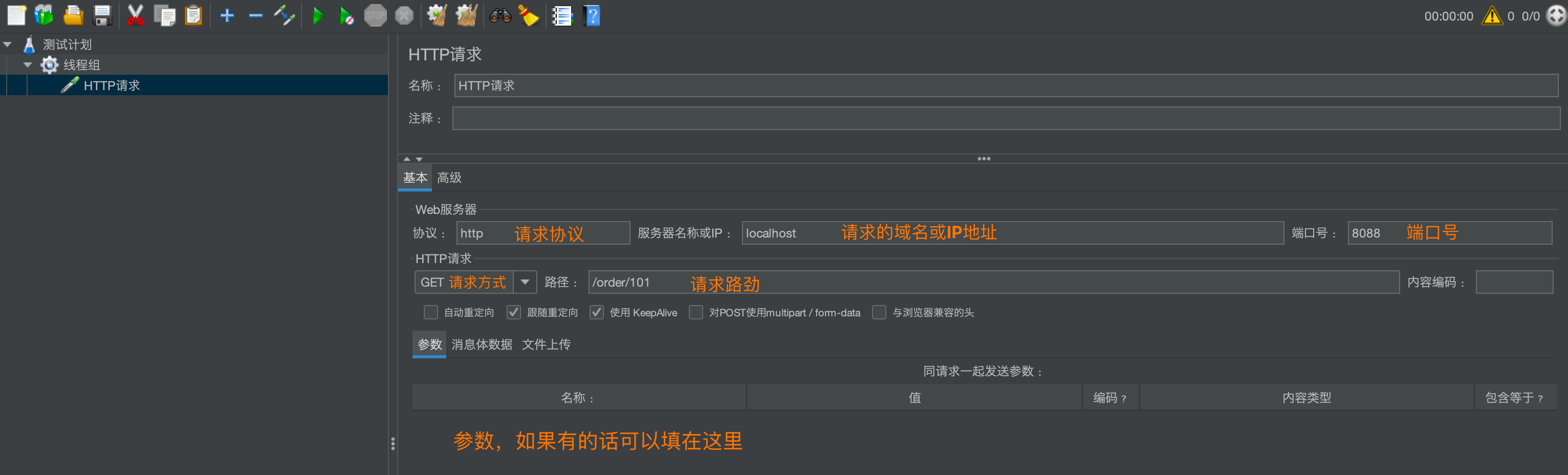Open search with binoculars icon
Image resolution: width=1568 pixels, height=475 pixels.
(x=500, y=15)
